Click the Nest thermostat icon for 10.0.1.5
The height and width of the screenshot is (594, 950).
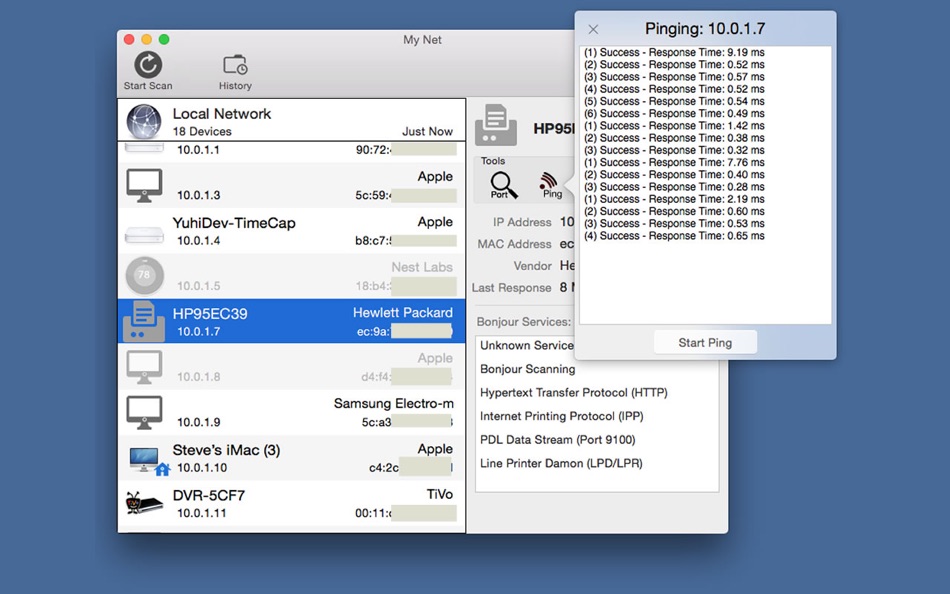144,276
